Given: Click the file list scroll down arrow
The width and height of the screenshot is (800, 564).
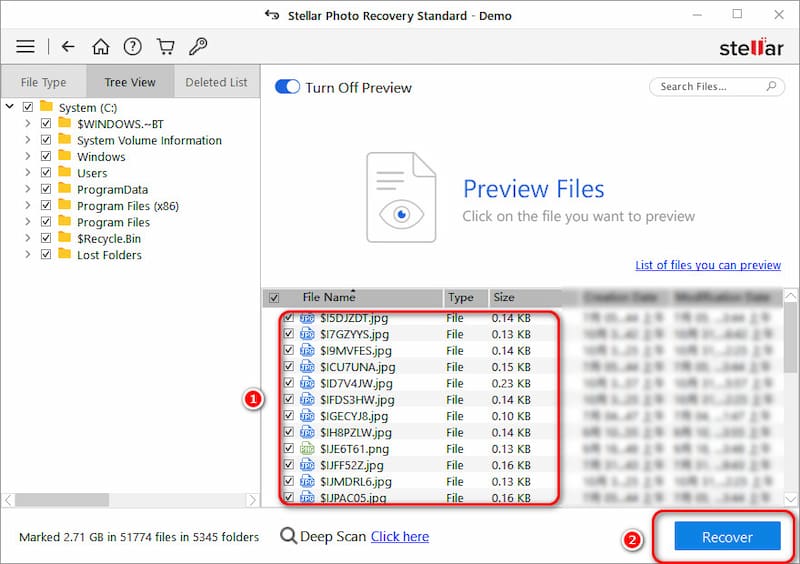Looking at the screenshot, I should click(x=791, y=499).
